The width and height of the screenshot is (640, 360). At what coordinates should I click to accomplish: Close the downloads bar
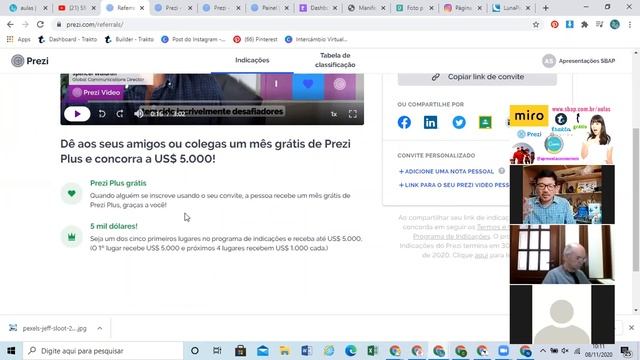coord(631,327)
